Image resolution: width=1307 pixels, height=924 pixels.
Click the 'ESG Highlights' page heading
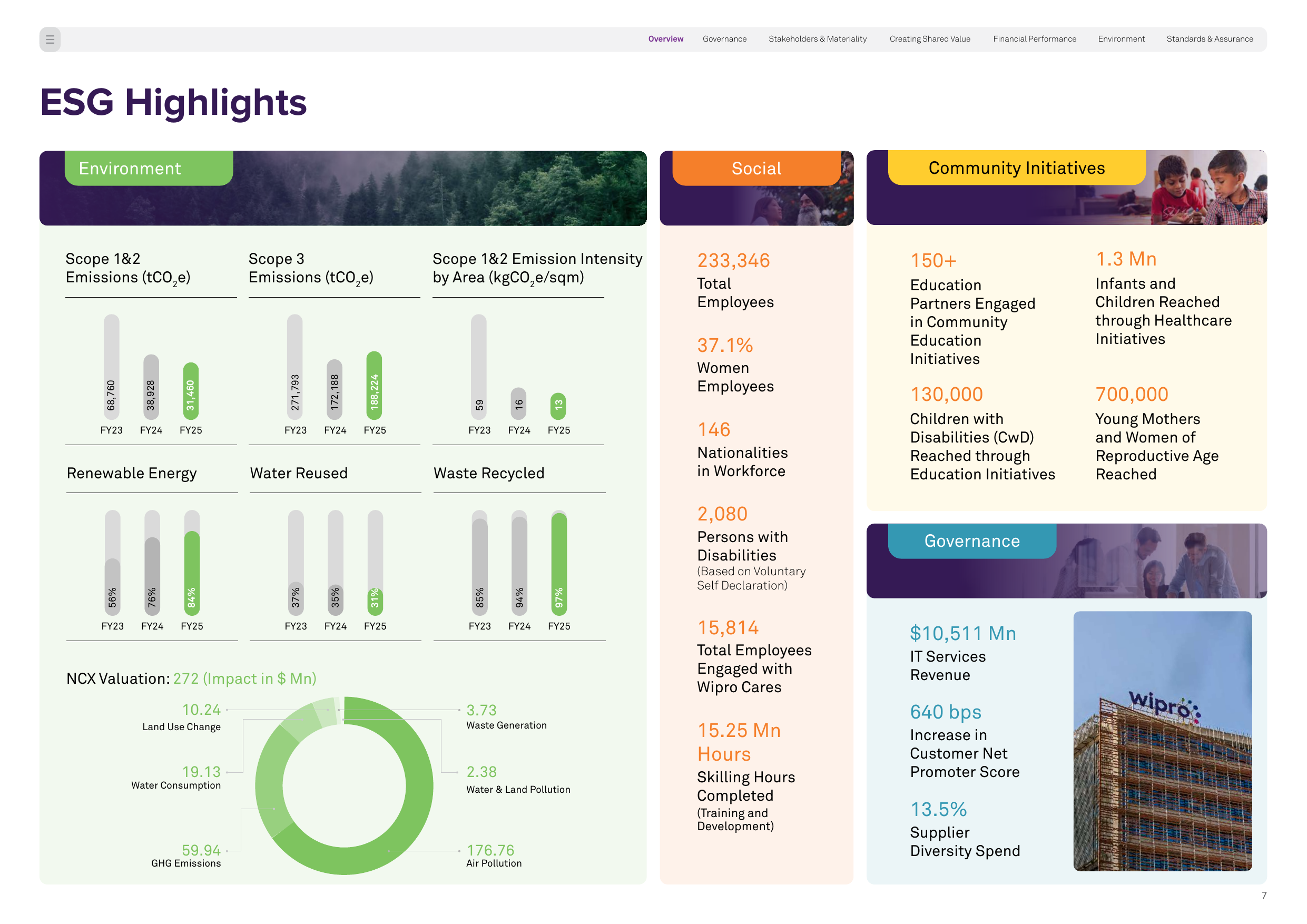tap(173, 103)
